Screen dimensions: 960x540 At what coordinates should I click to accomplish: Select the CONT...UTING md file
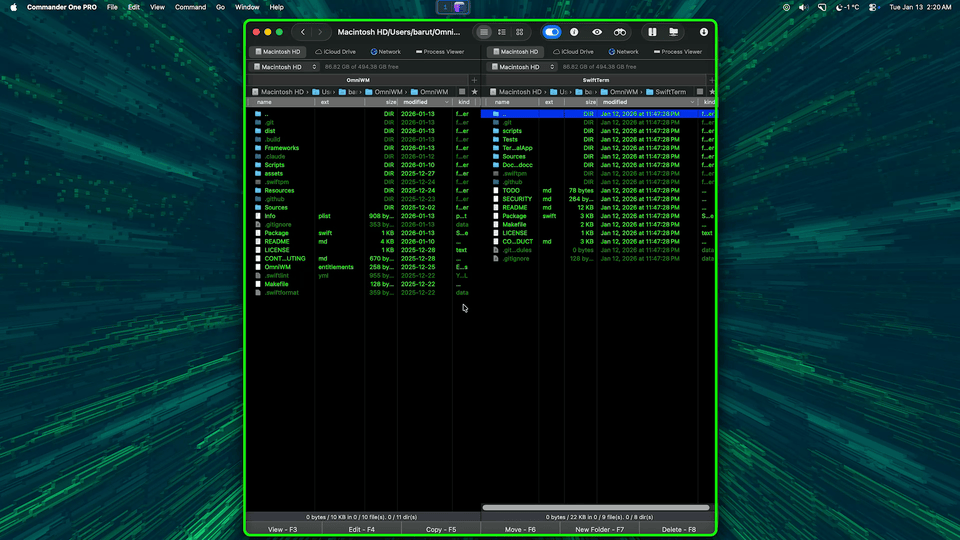[362, 258]
